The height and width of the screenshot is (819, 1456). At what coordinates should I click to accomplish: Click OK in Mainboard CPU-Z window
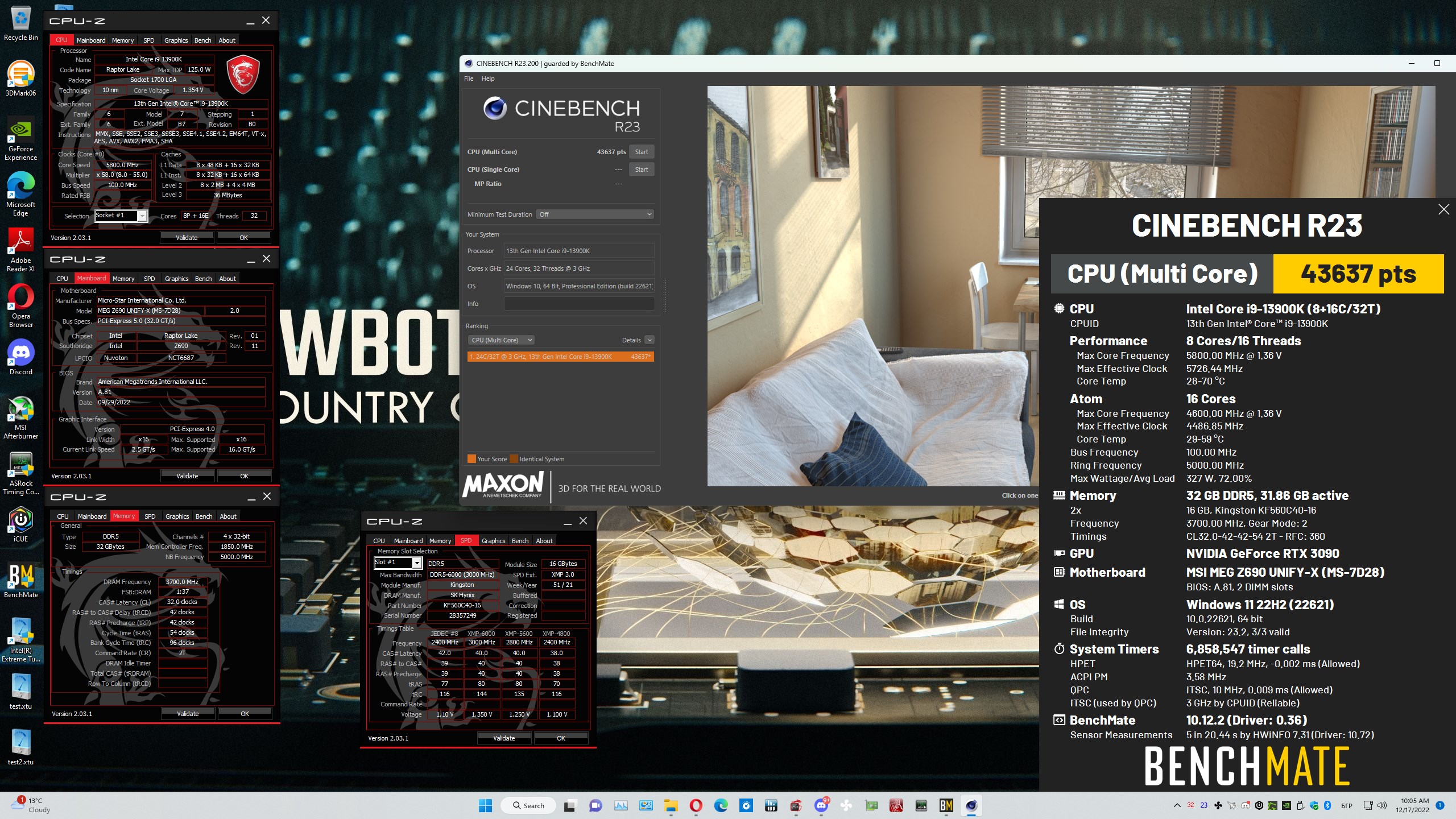tap(244, 476)
